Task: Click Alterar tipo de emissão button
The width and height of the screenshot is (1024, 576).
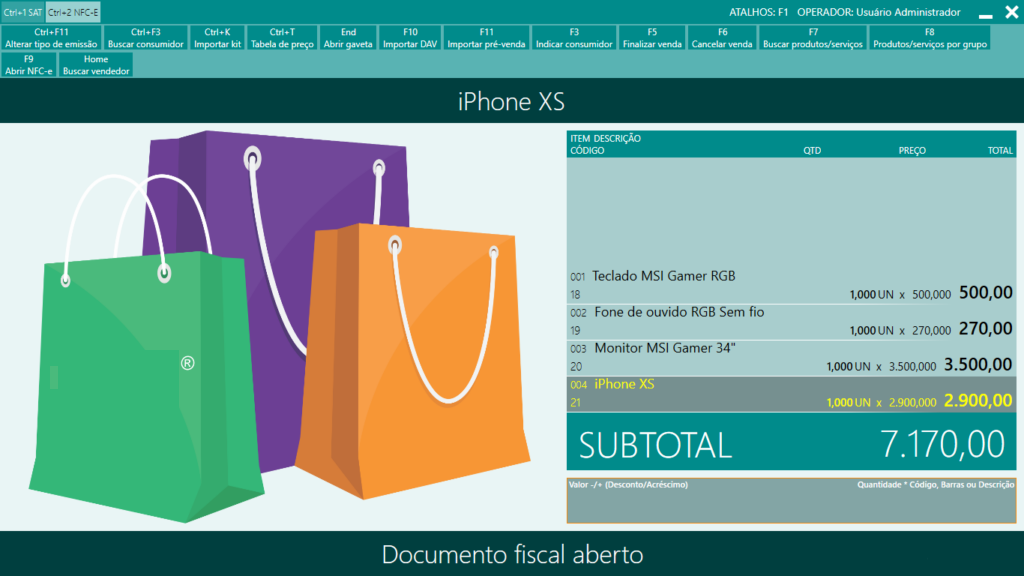Action: [51, 38]
